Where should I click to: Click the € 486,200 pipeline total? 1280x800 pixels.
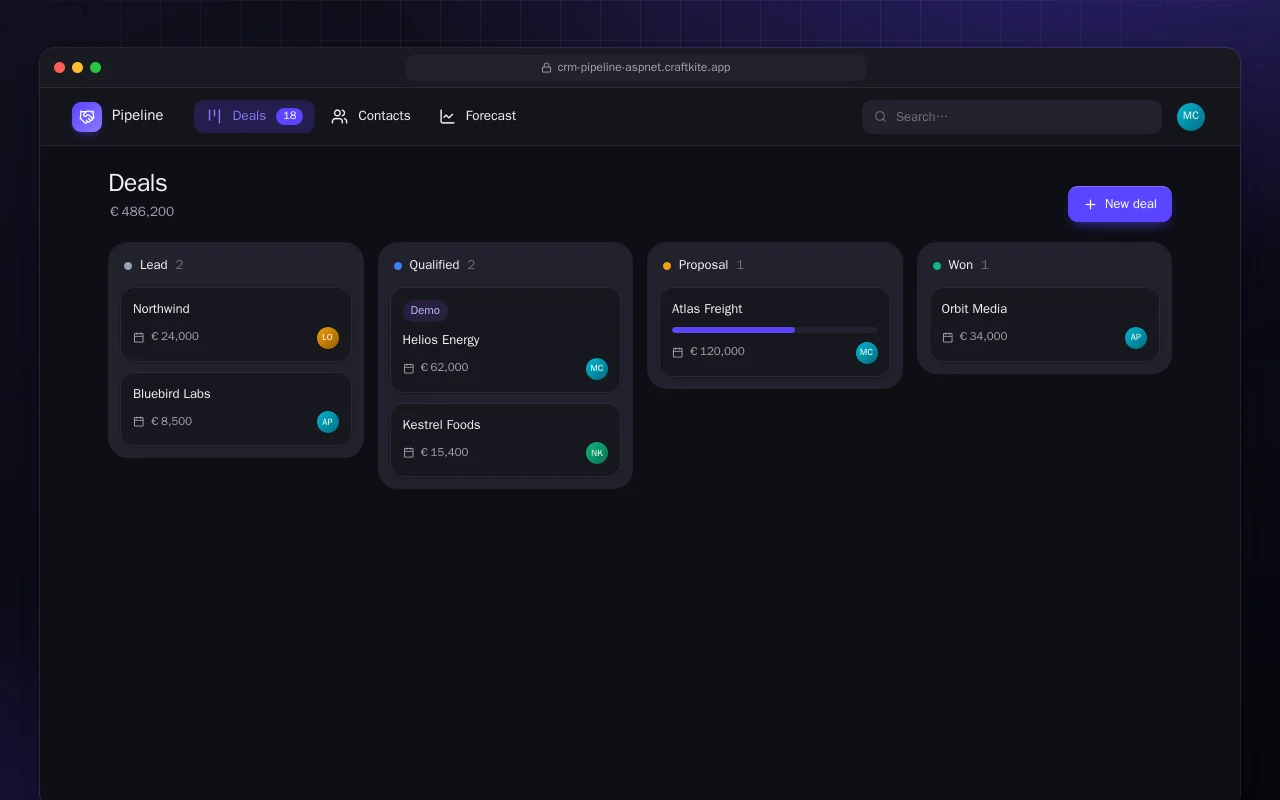point(142,212)
